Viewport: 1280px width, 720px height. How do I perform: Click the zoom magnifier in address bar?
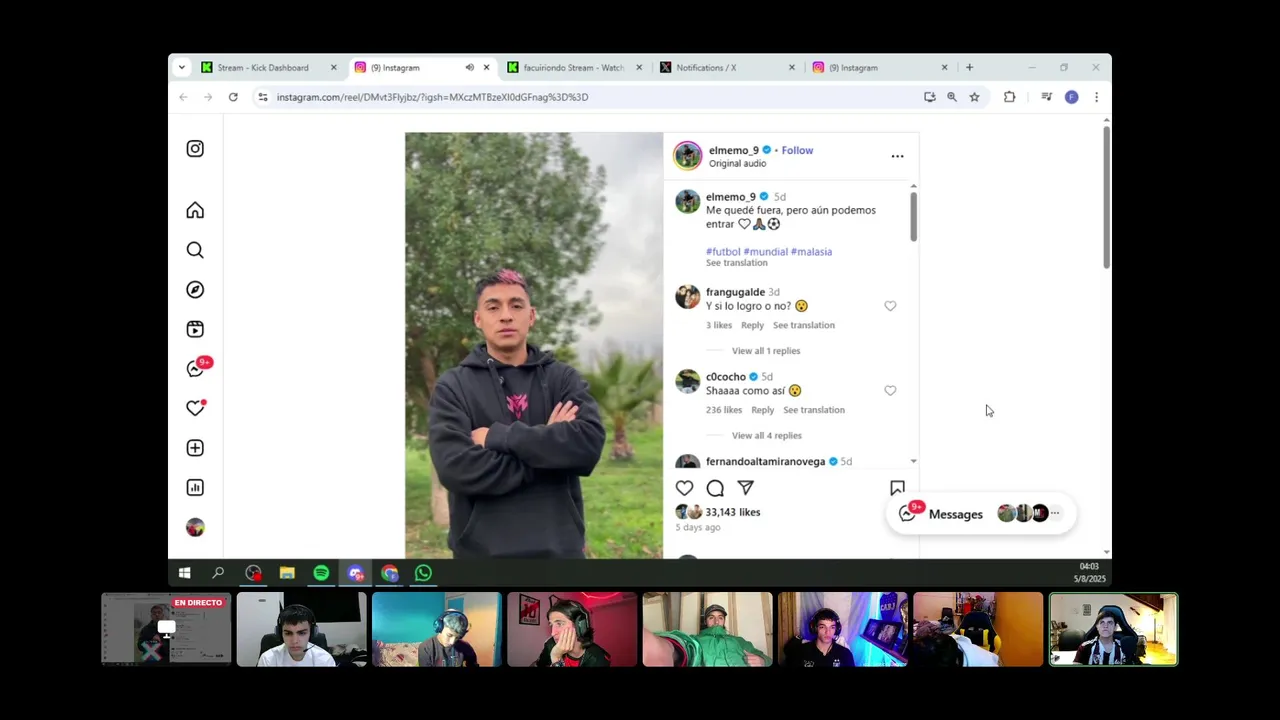click(951, 97)
